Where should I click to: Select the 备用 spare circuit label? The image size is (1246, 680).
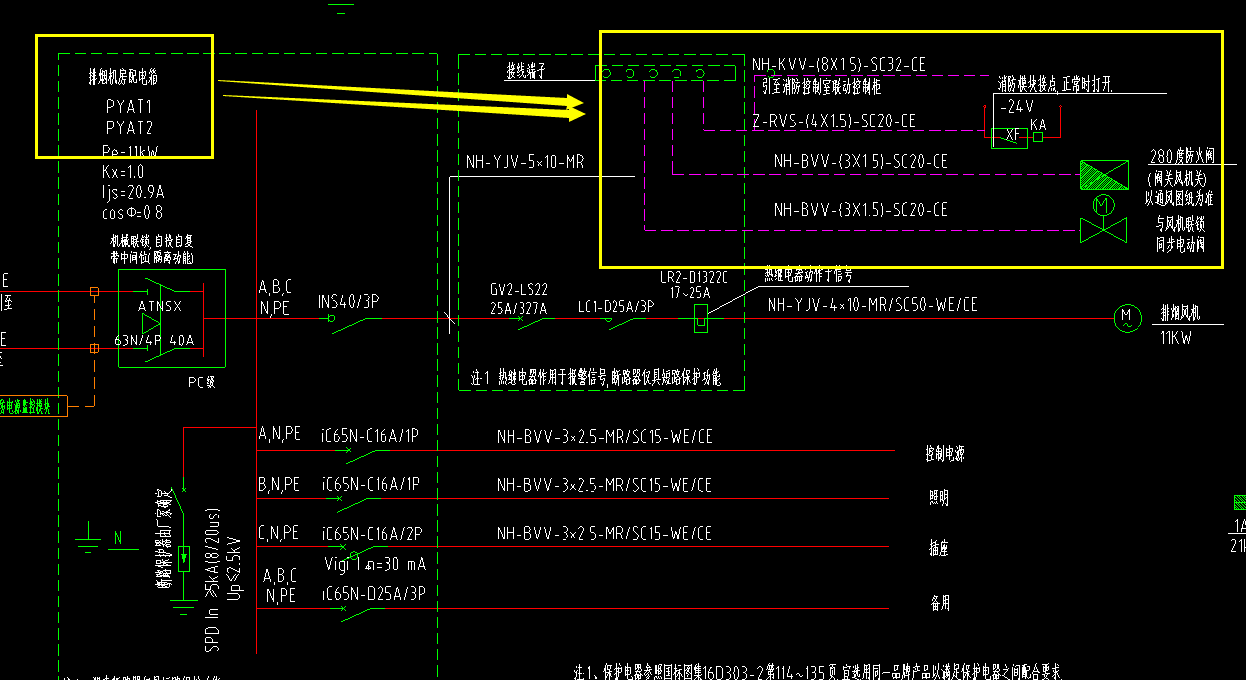[939, 603]
